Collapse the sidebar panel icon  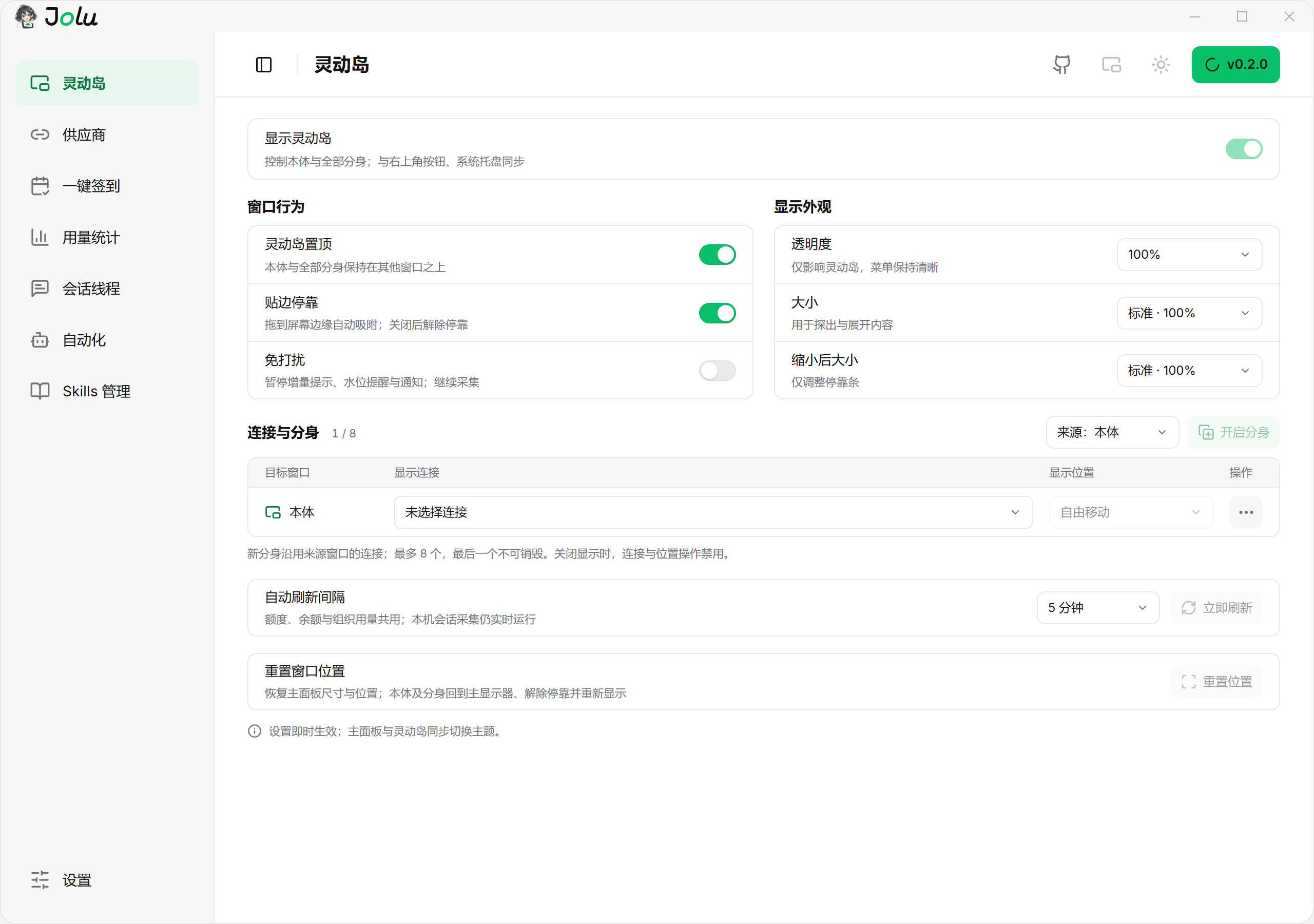pos(264,65)
